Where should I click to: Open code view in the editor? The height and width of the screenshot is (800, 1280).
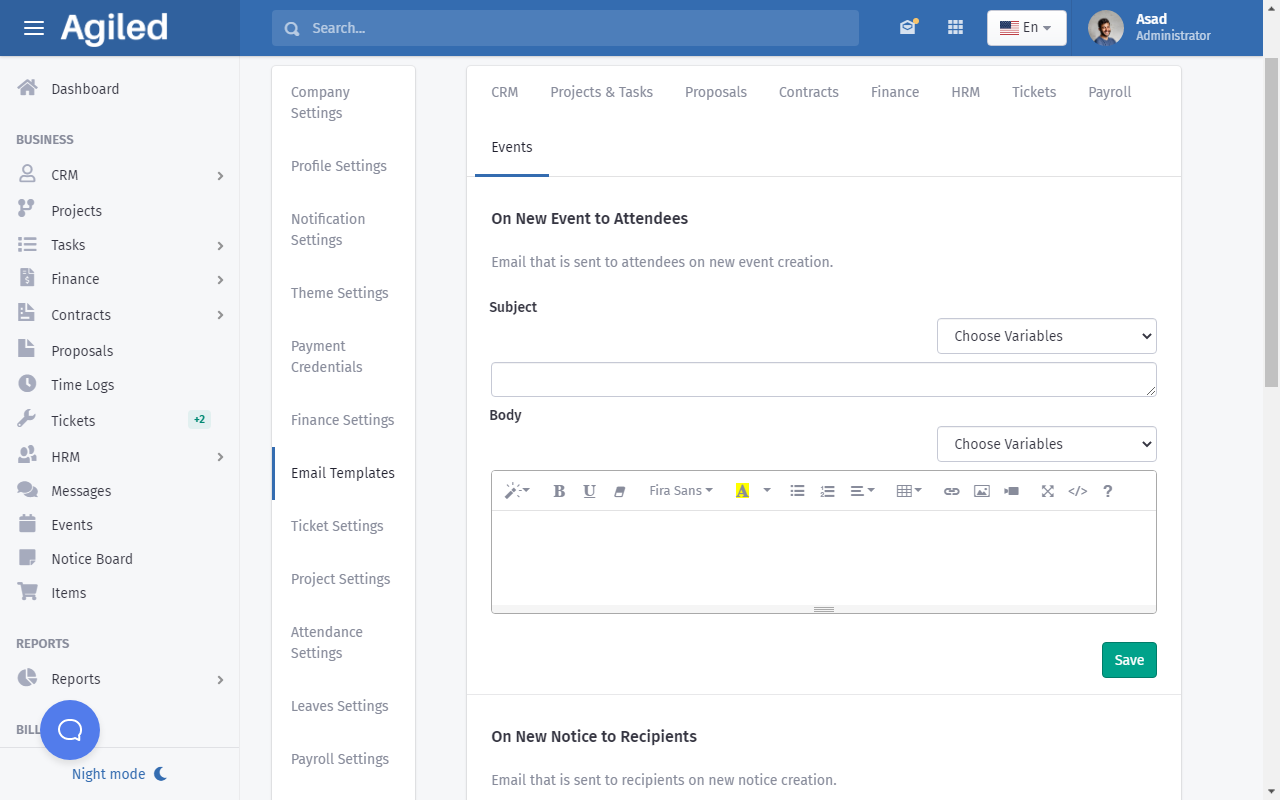coord(1077,491)
